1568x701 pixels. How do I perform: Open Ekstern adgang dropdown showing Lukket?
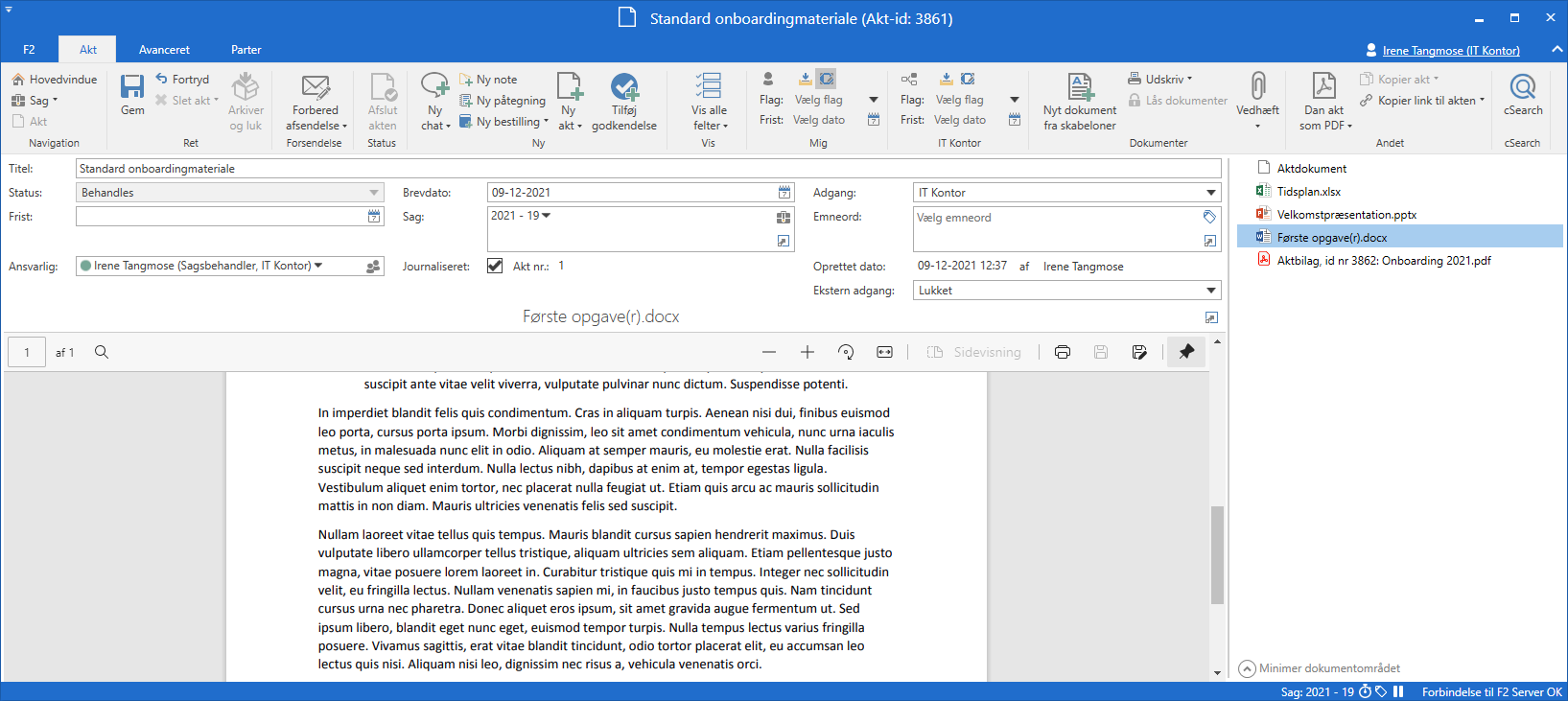click(1067, 291)
